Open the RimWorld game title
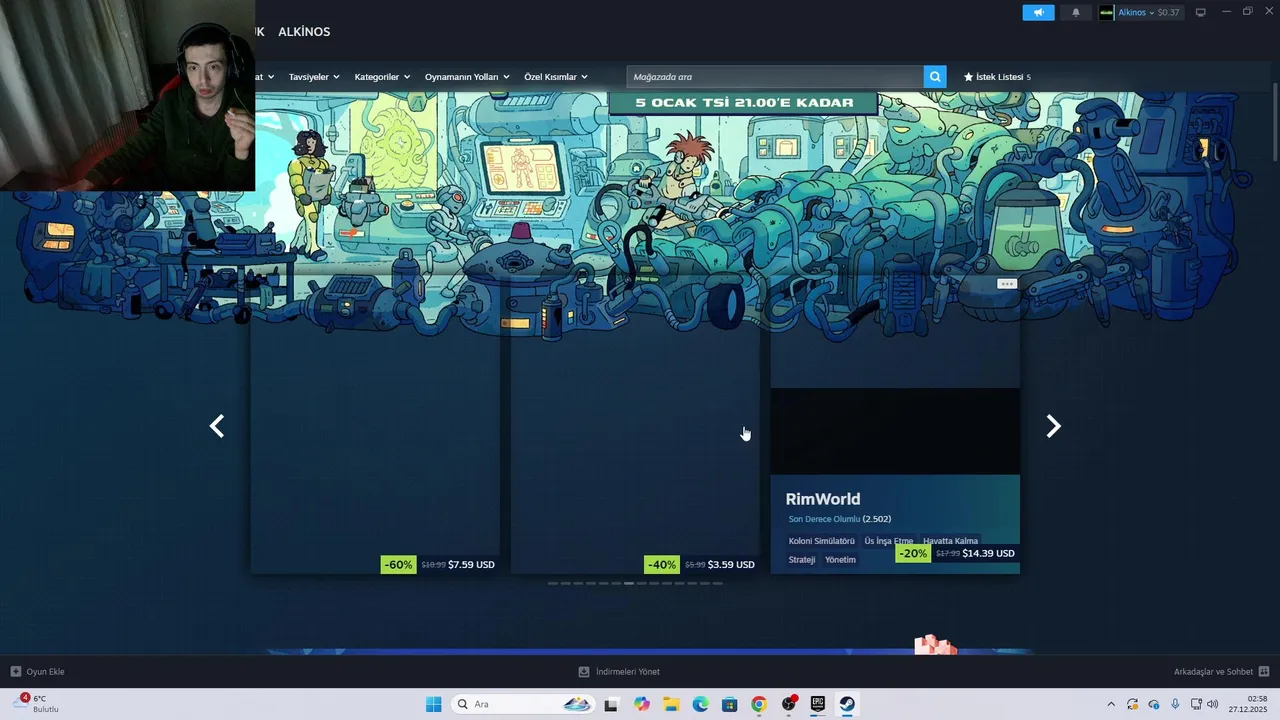Screen dimensions: 1280x720 [823, 499]
